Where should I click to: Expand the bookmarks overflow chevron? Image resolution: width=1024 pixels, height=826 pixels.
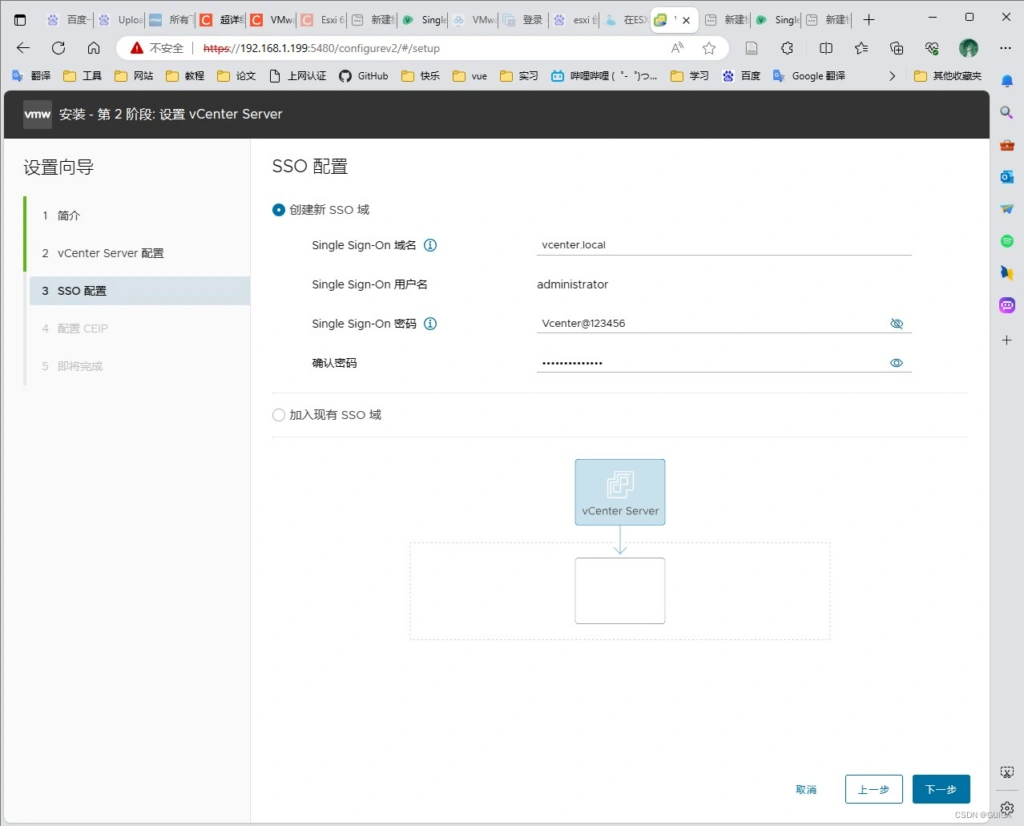[892, 76]
